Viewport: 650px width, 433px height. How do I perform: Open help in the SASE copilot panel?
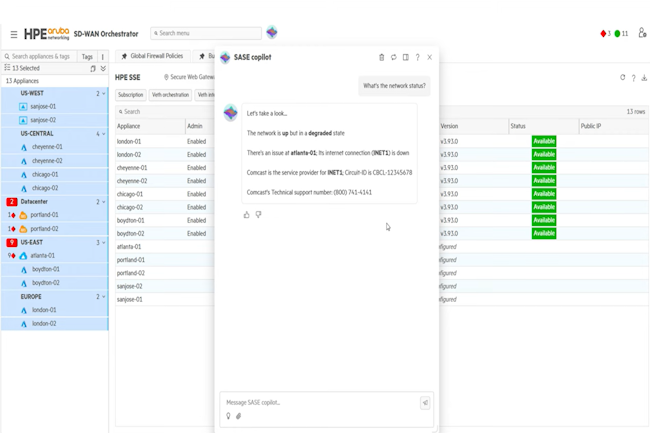pyautogui.click(x=418, y=58)
